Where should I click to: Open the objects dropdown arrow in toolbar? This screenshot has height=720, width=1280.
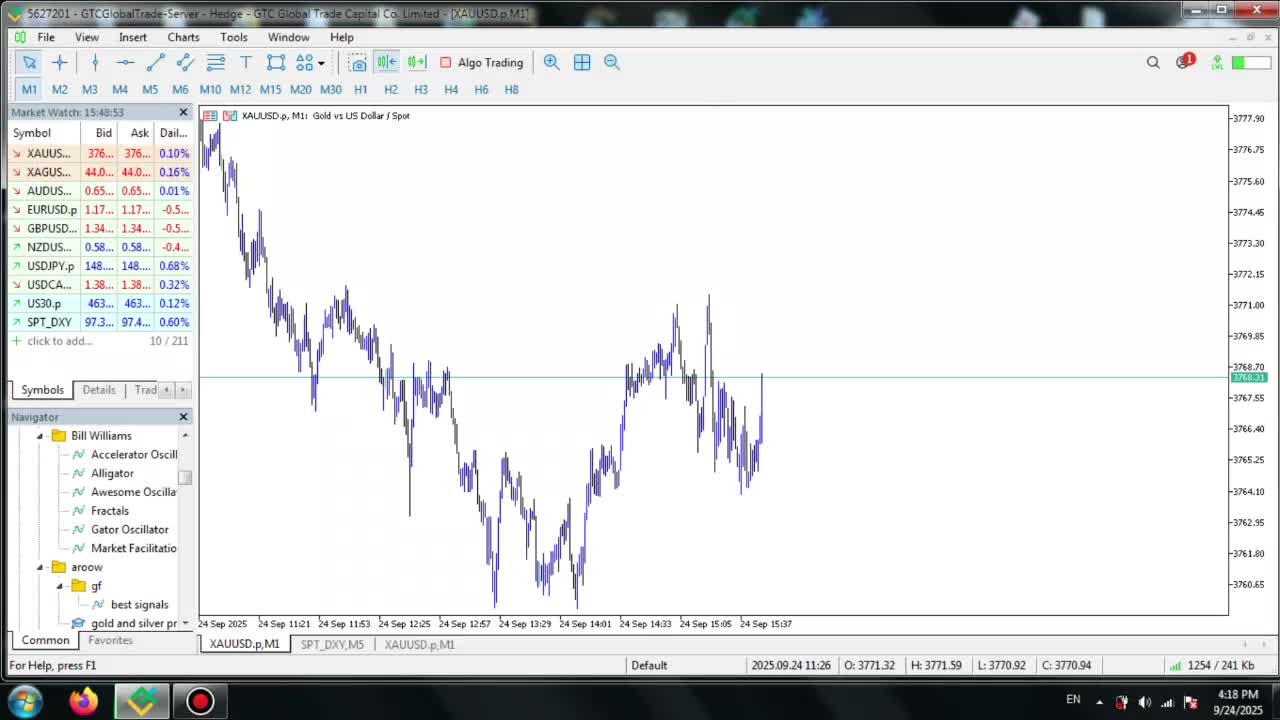point(321,63)
